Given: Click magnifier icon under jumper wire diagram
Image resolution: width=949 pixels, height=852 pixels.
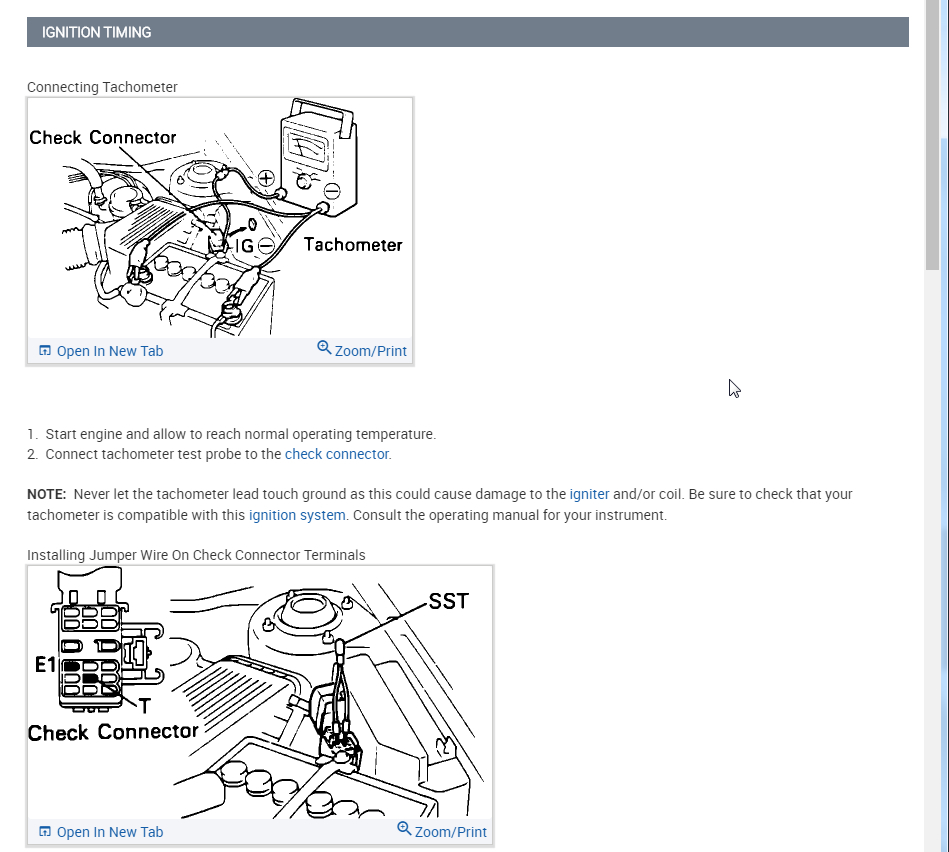Looking at the screenshot, I should (x=404, y=828).
